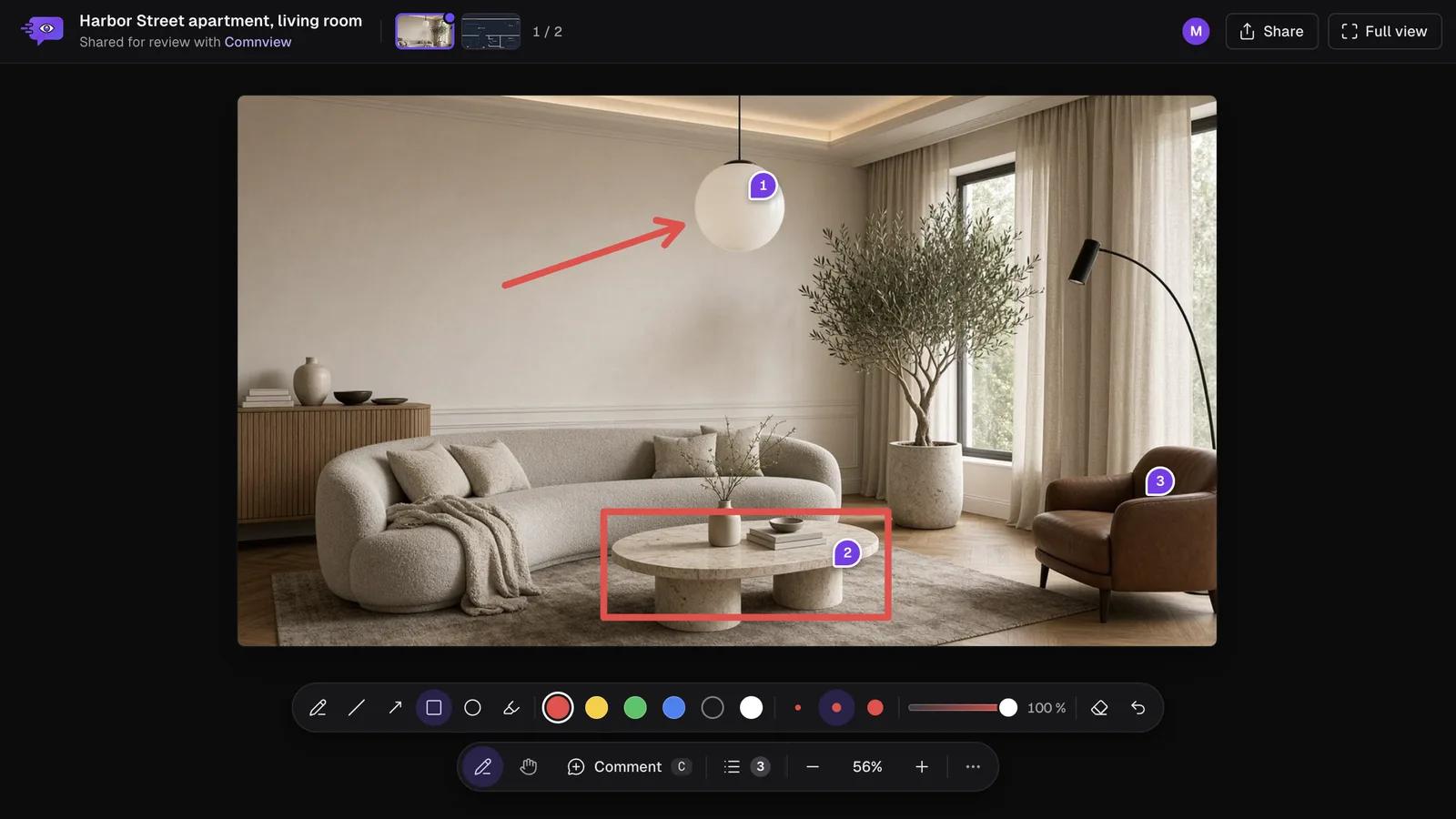This screenshot has width=1456, height=819.
Task: Click the 100 % opacity value
Action: [x=1046, y=708]
